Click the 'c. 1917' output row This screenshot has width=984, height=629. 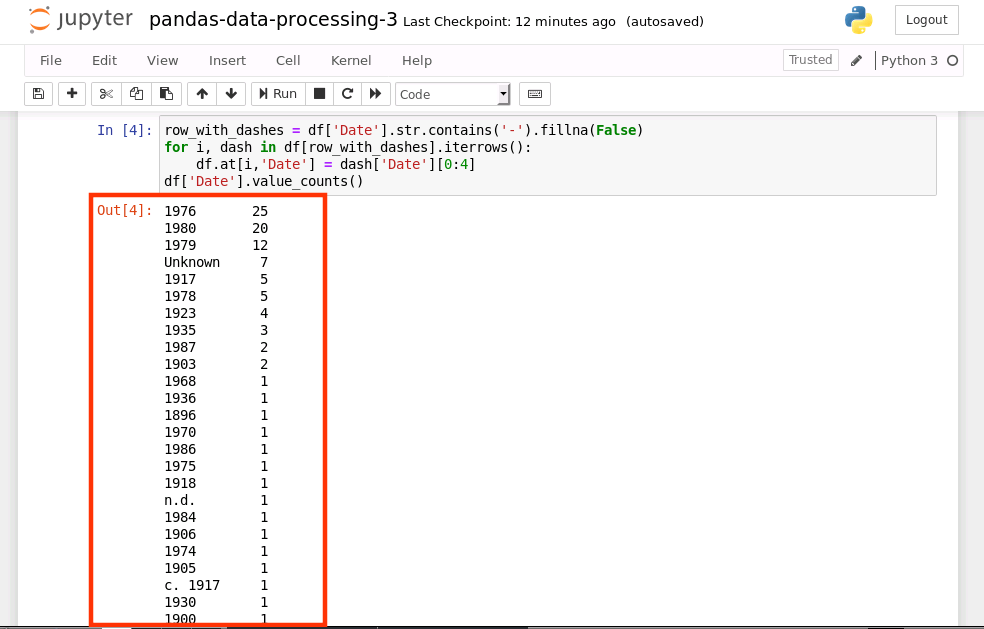(x=216, y=585)
